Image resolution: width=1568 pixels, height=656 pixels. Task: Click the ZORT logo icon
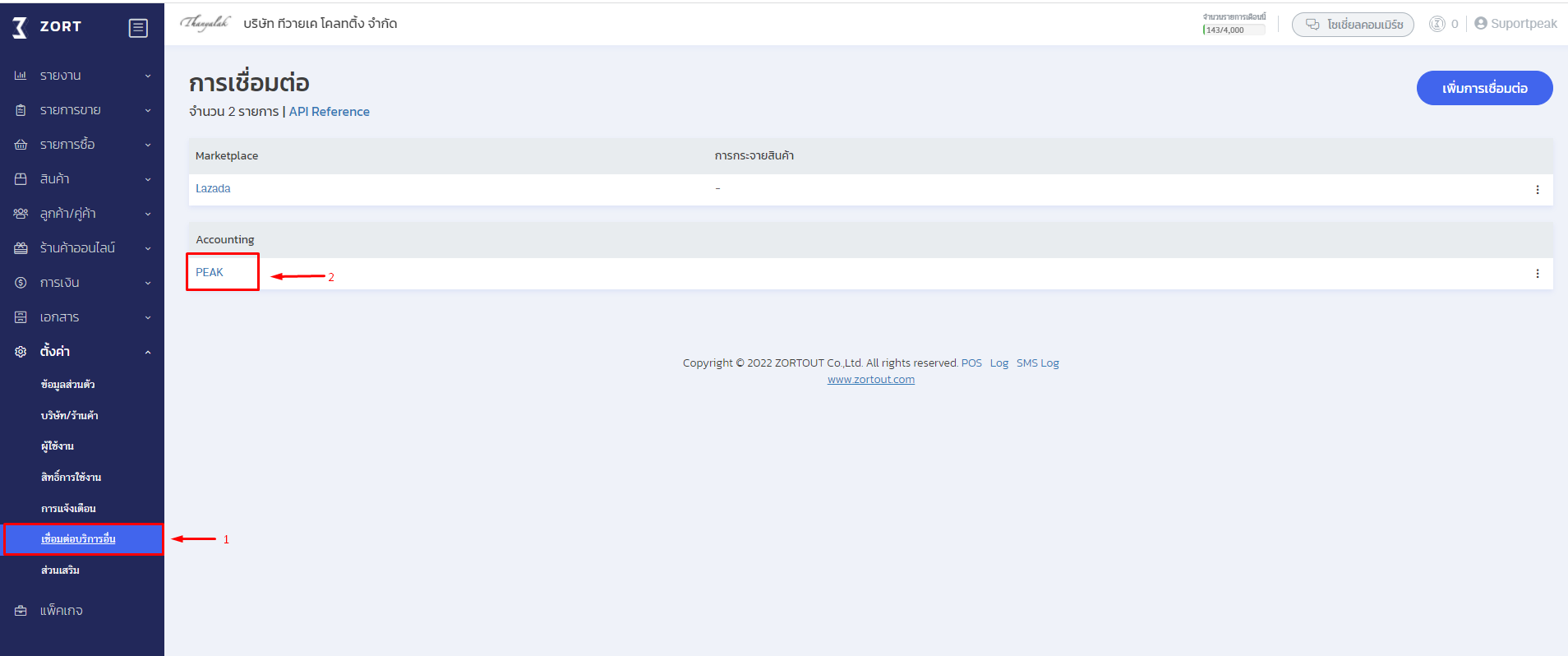pos(20,27)
